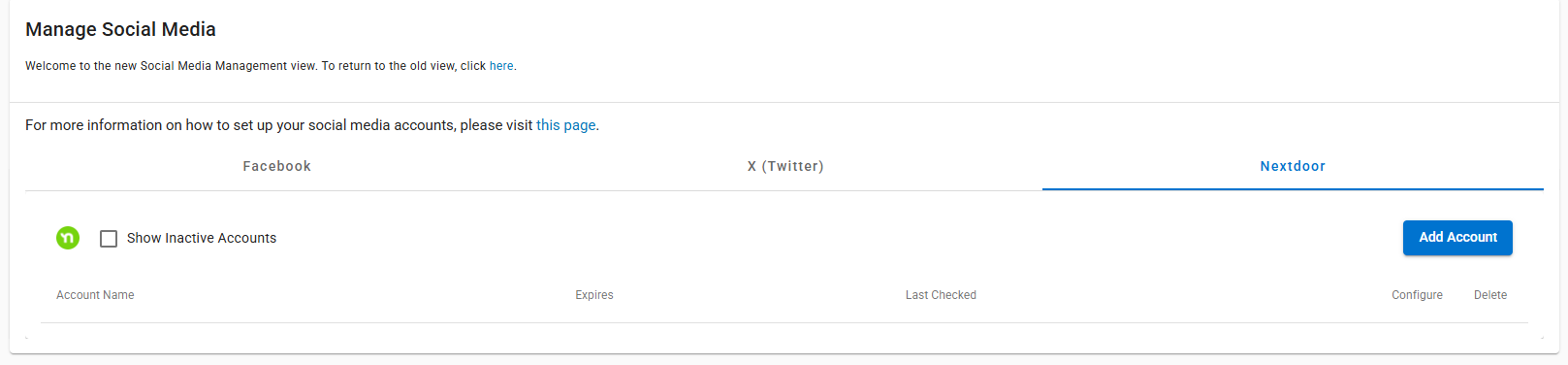Click the green Nextdoor logo icon
The image size is (1568, 365).
click(68, 238)
